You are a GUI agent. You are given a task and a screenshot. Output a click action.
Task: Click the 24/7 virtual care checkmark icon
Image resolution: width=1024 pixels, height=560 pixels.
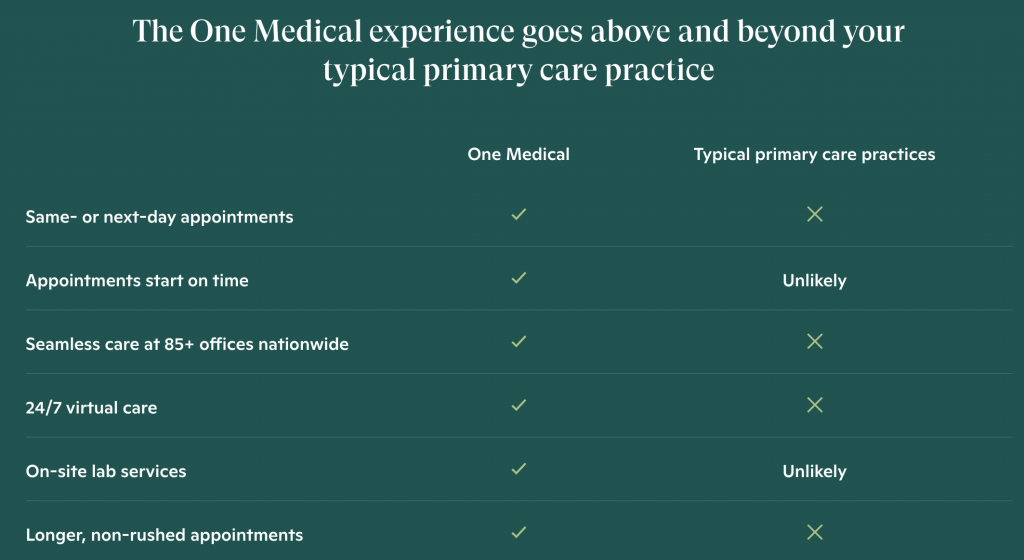(x=519, y=405)
